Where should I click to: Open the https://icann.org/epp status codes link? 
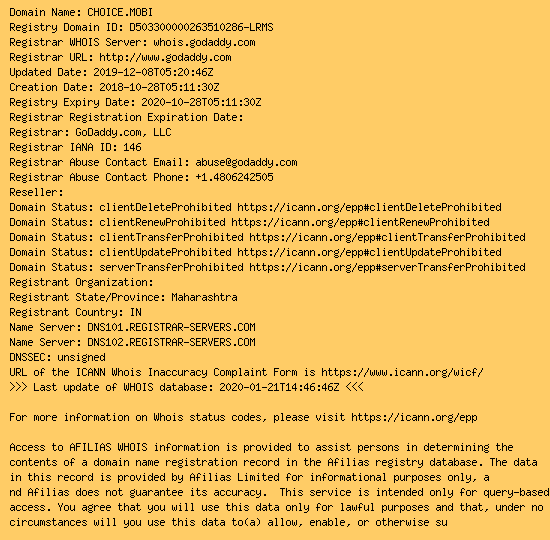(414, 418)
